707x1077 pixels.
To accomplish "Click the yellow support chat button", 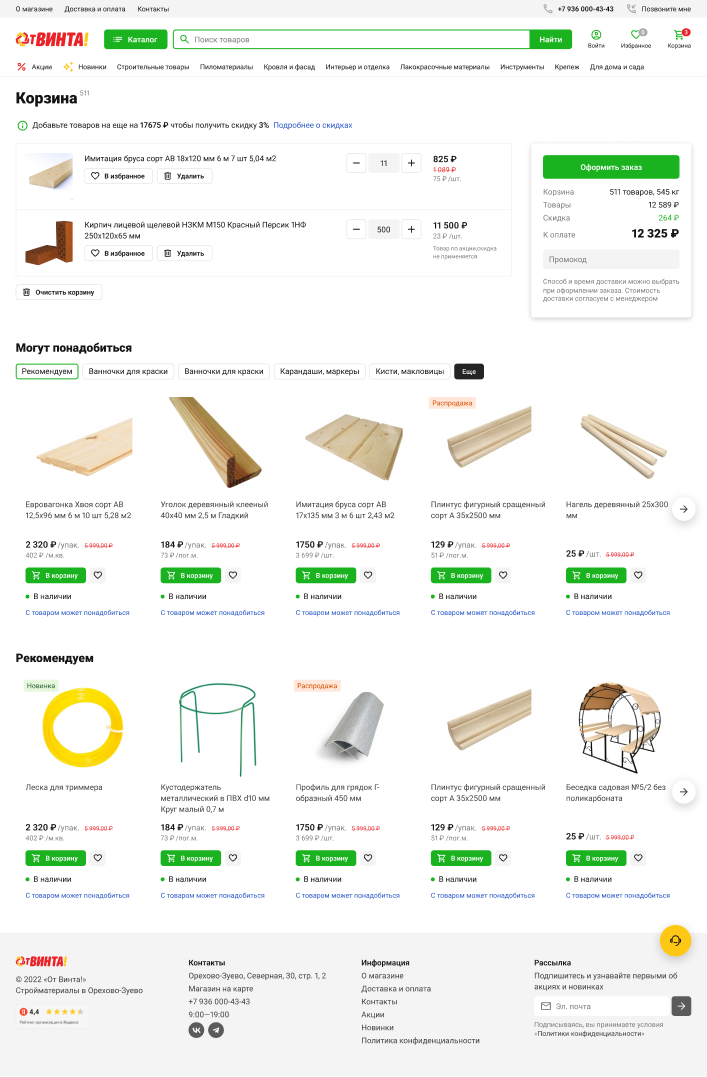I will 675,941.
